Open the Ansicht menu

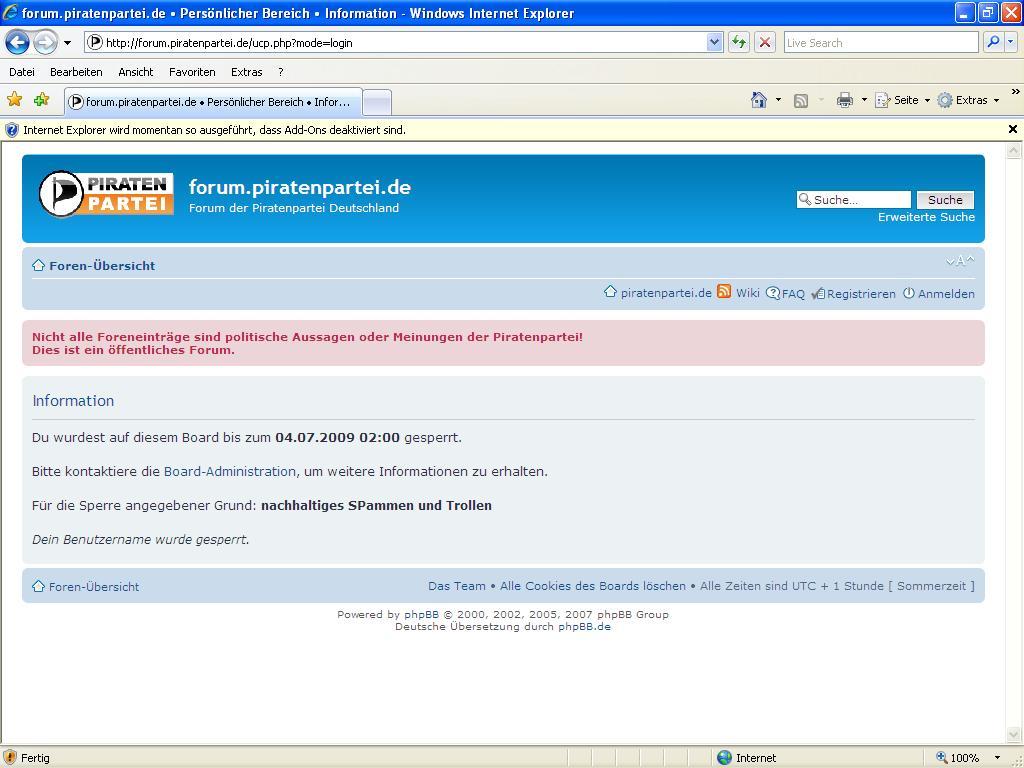tap(136, 72)
